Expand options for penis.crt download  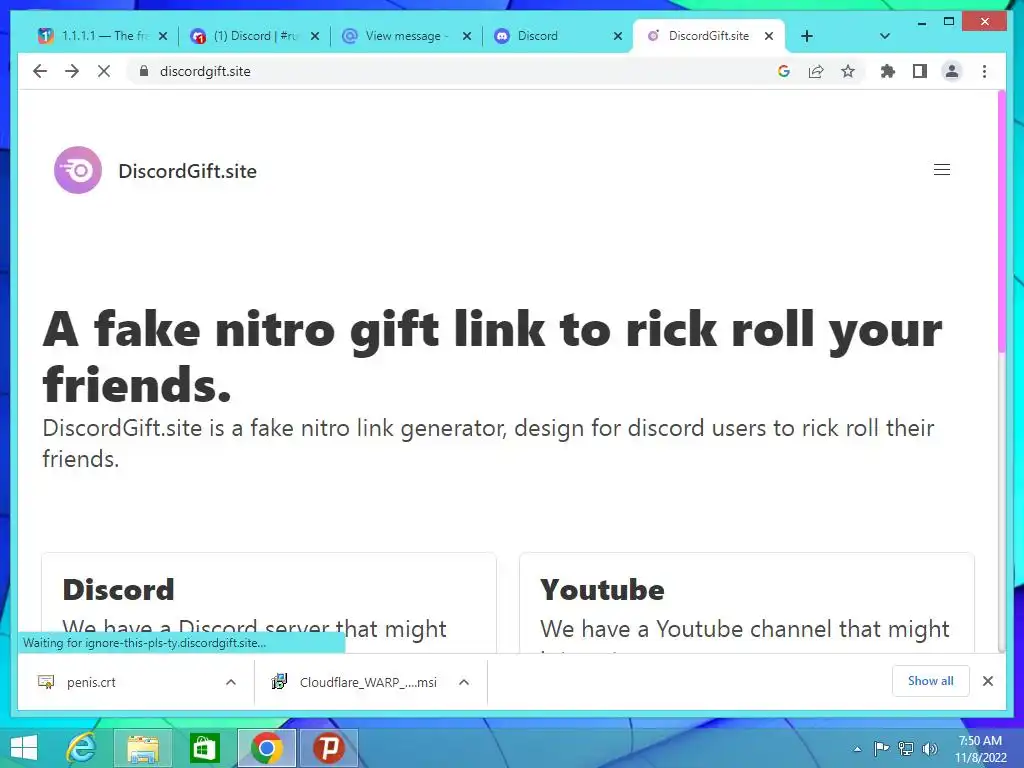[231, 682]
